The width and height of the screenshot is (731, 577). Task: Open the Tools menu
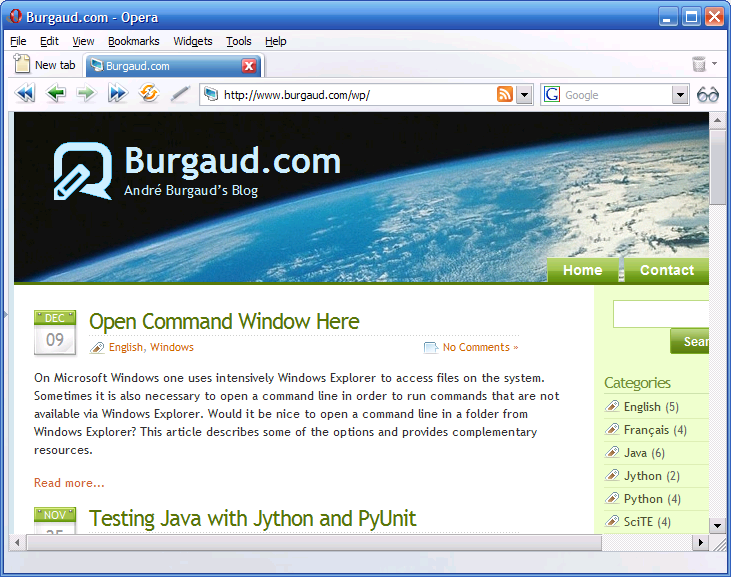[239, 41]
